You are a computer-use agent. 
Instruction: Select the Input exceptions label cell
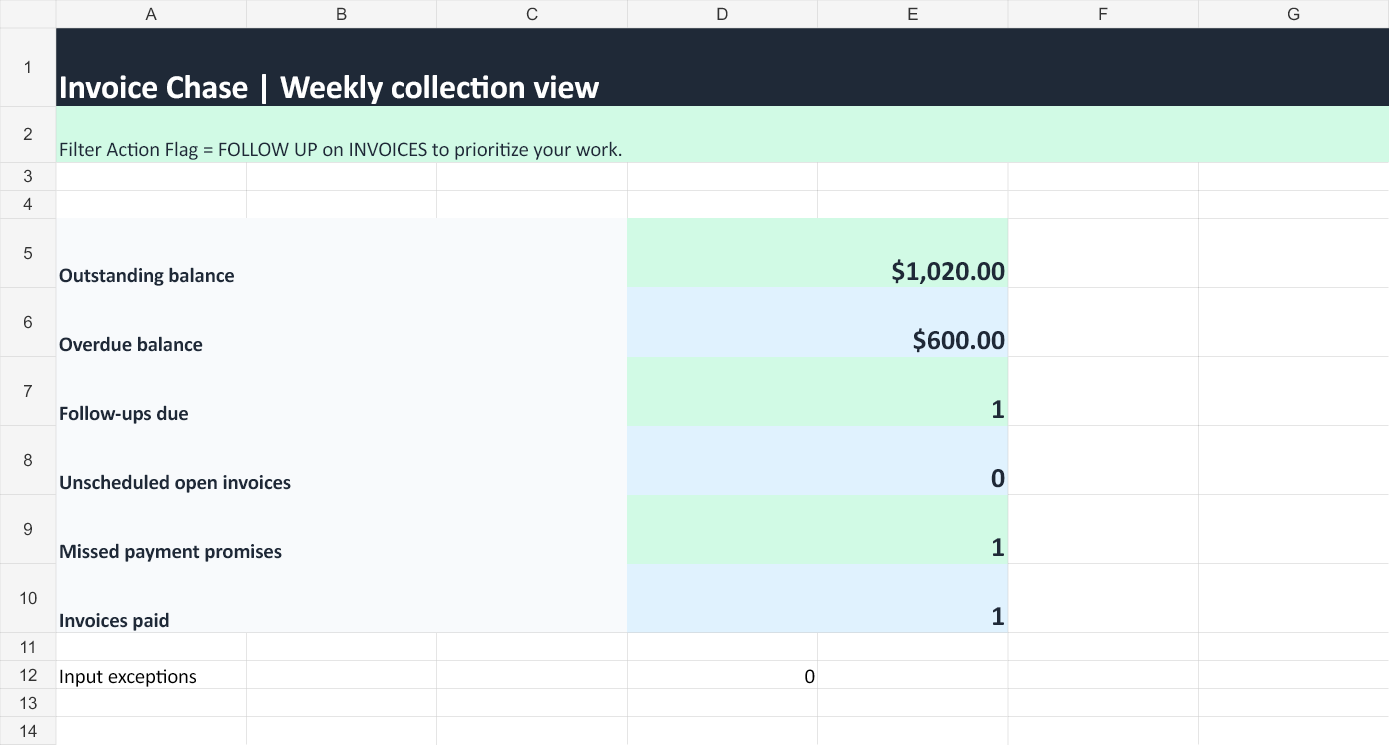click(151, 675)
